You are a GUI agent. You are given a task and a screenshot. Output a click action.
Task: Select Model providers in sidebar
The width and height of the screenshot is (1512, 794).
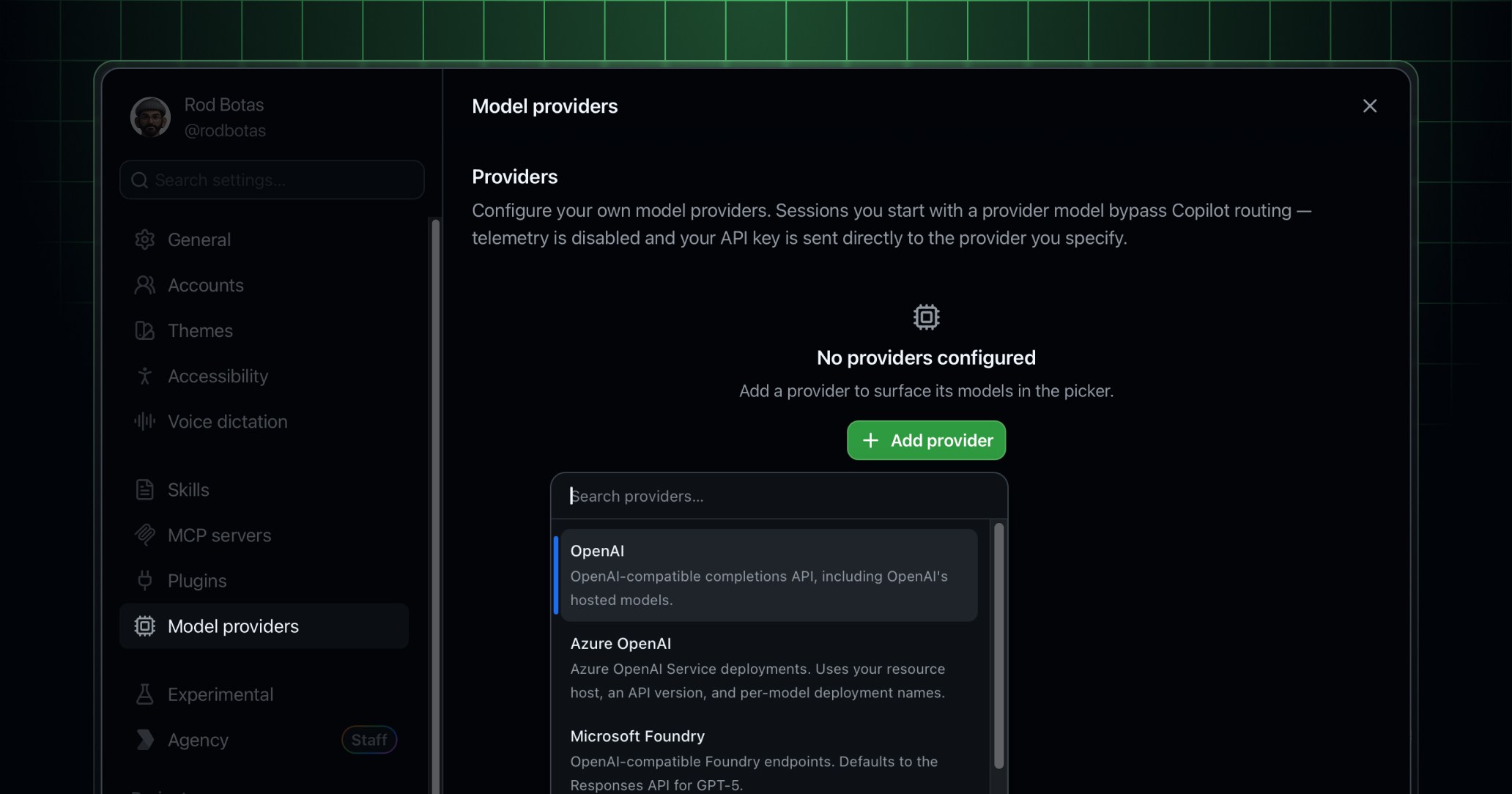pyautogui.click(x=264, y=626)
